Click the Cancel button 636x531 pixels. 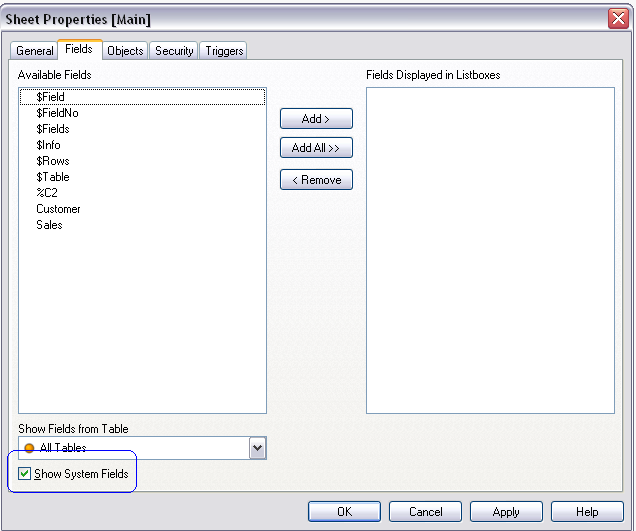point(425,512)
